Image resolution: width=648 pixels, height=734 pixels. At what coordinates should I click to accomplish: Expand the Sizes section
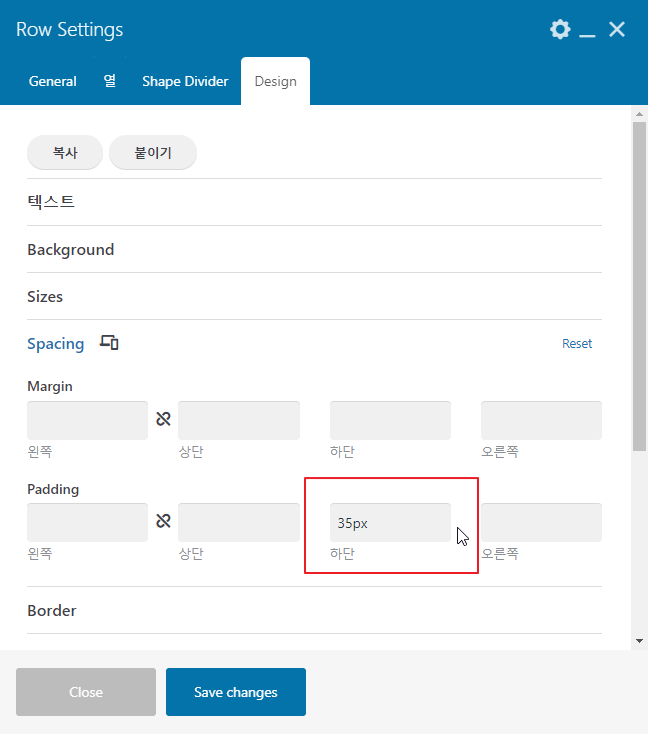[x=314, y=296]
